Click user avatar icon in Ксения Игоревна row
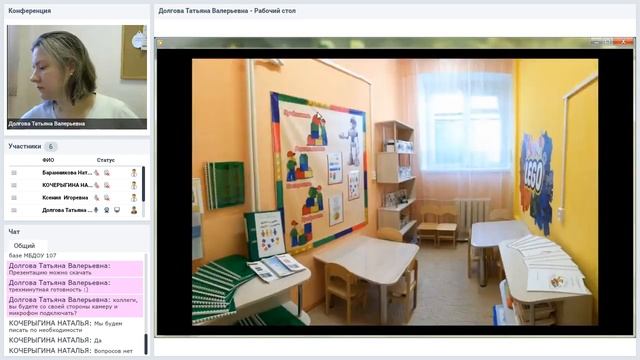The width and height of the screenshot is (640, 360). 134,198
